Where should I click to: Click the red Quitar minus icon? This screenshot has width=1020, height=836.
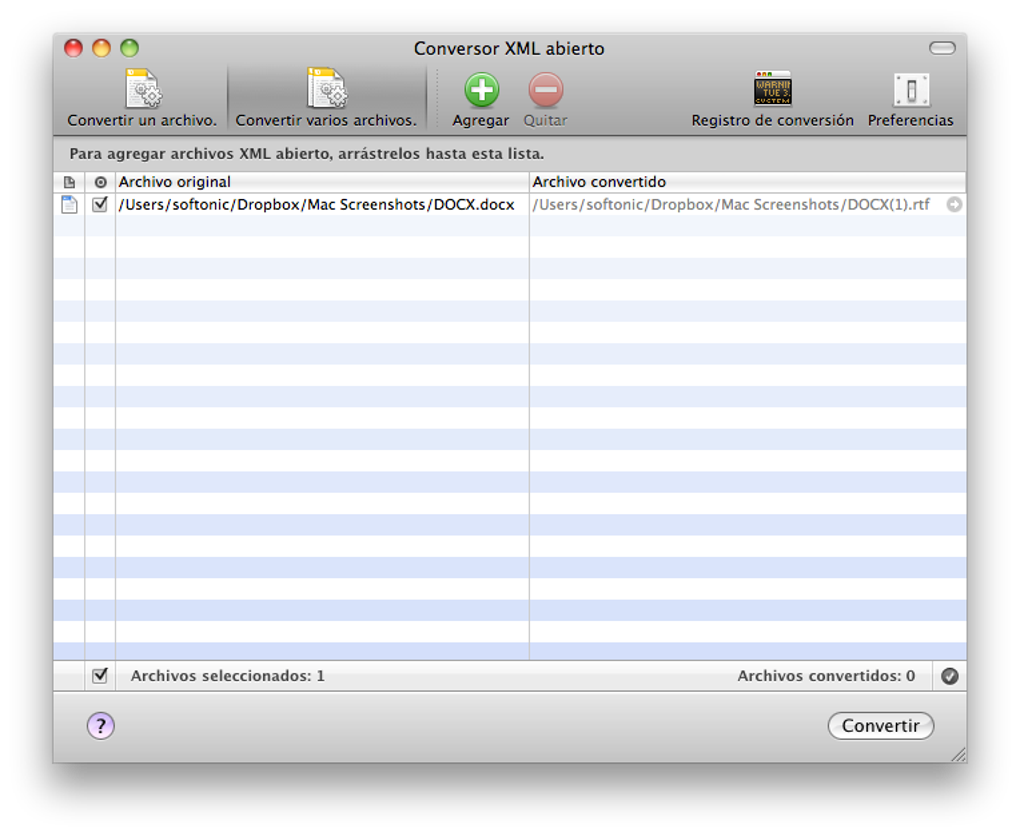tap(546, 90)
